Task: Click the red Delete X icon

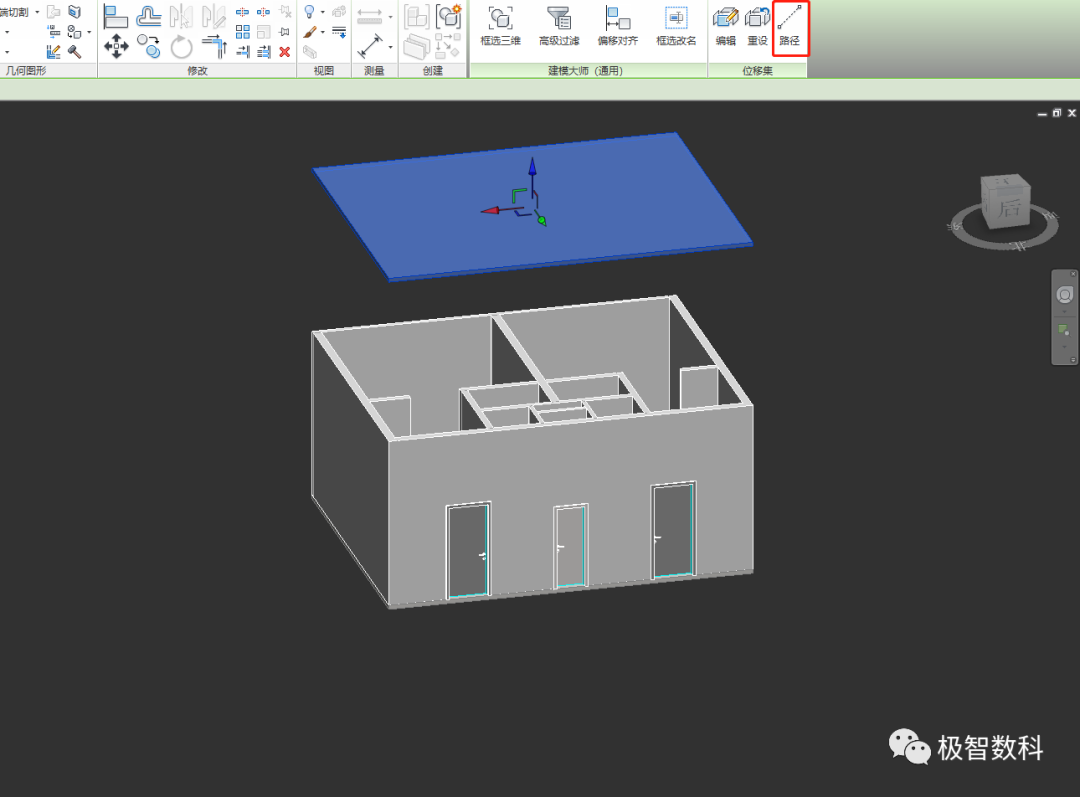Action: click(x=284, y=52)
